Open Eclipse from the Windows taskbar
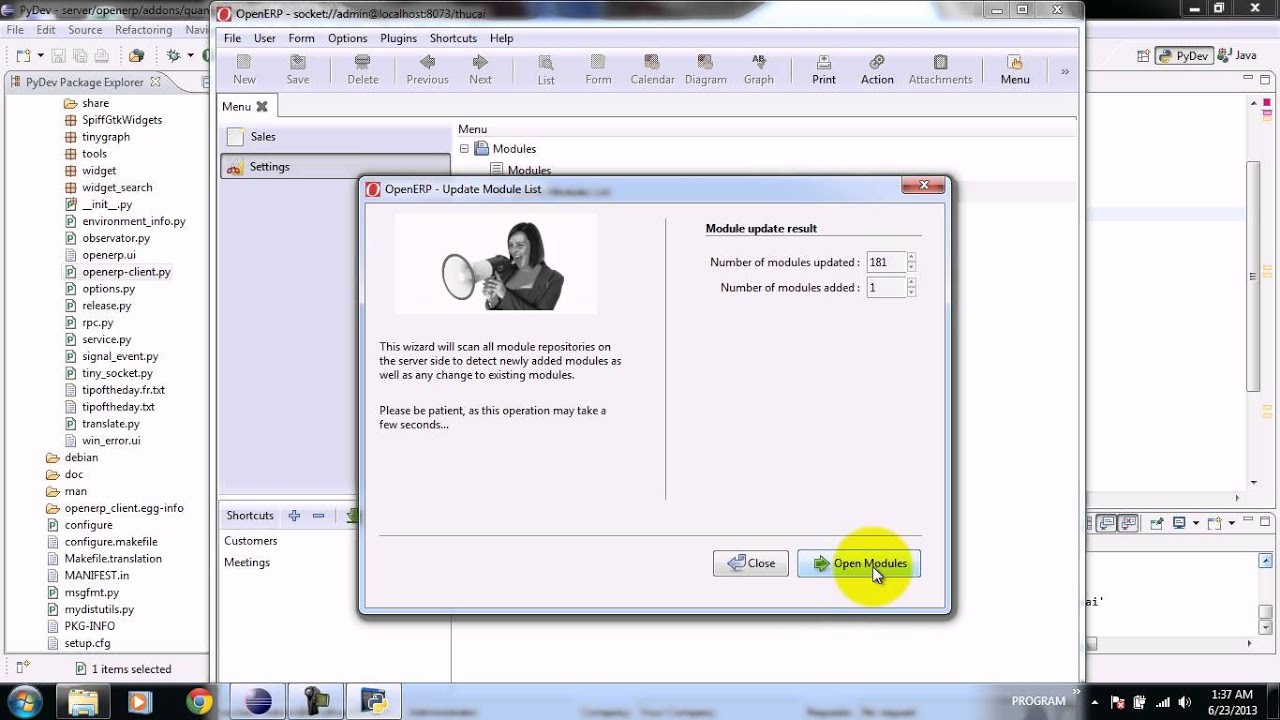The width and height of the screenshot is (1280, 720). 257,701
